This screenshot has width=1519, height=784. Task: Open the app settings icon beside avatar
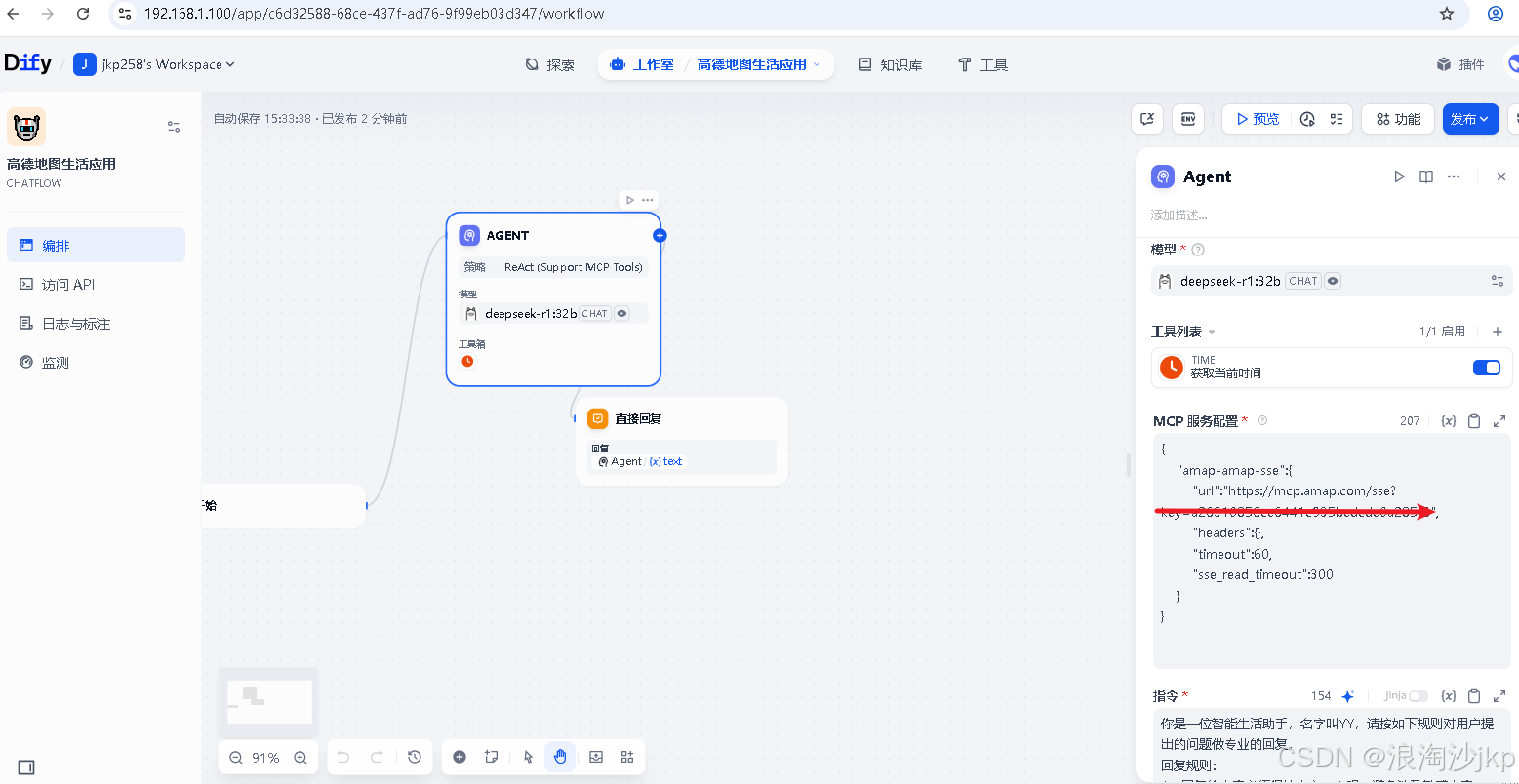point(174,127)
